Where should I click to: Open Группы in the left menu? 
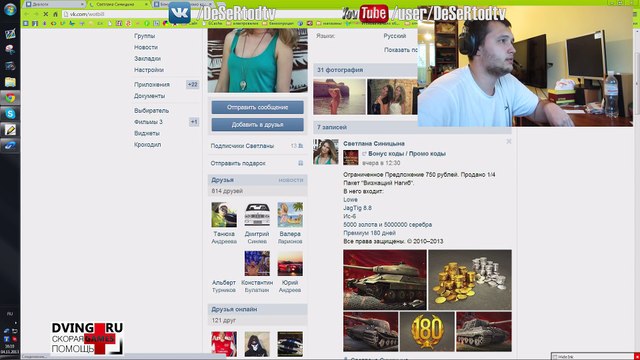[144, 36]
